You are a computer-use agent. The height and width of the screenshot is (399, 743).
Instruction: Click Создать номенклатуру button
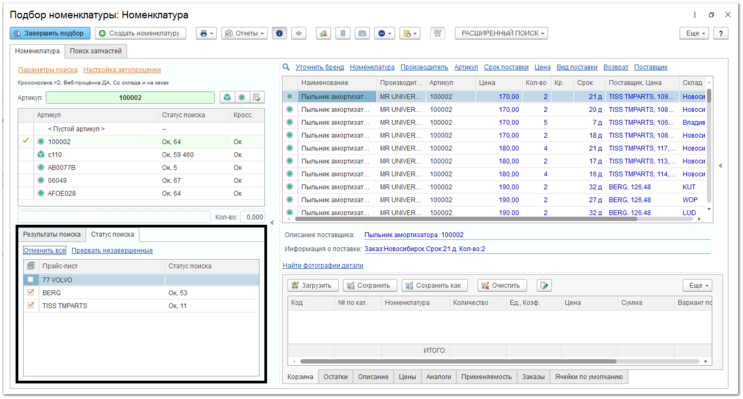click(x=140, y=33)
